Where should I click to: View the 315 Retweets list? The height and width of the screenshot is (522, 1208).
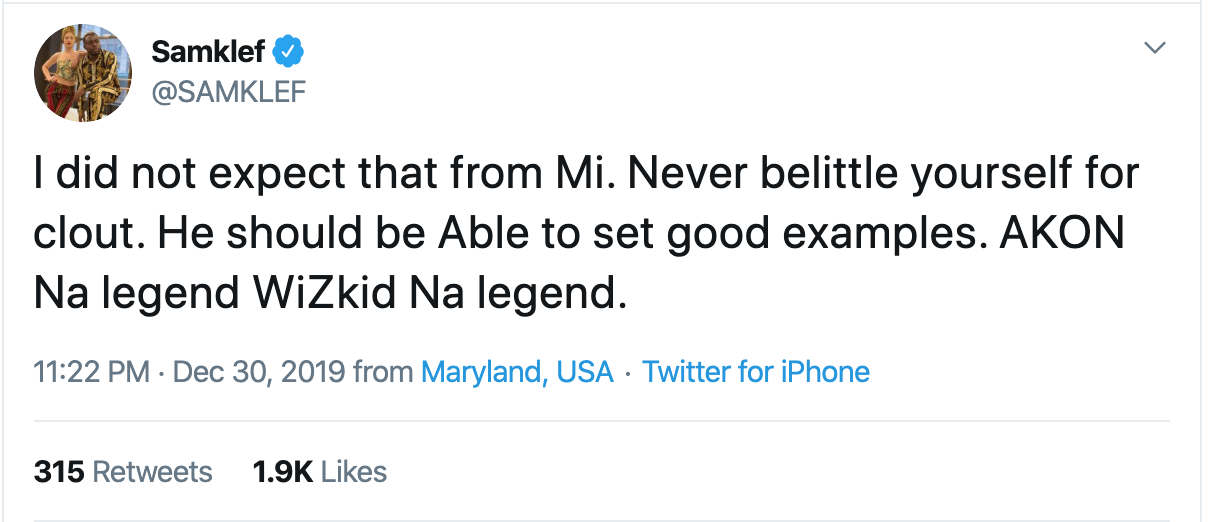(x=123, y=471)
